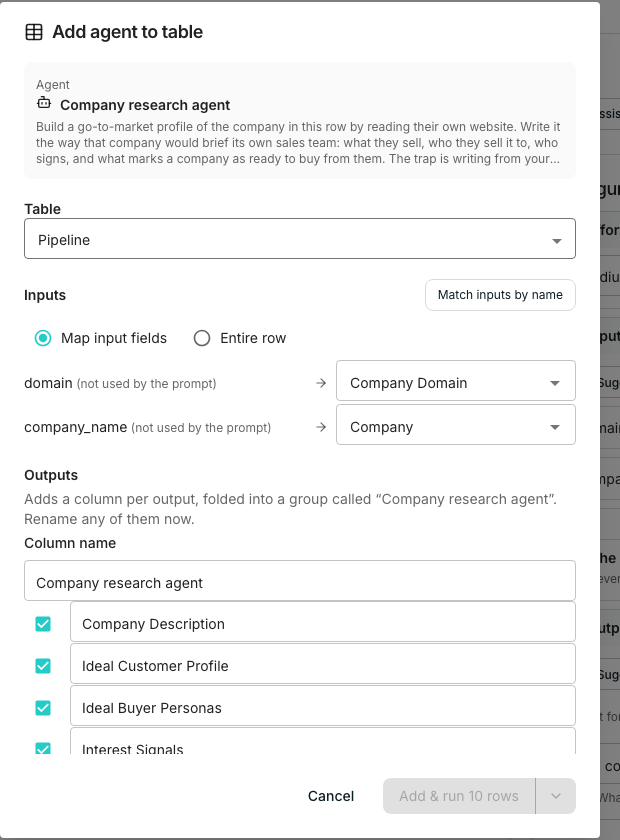This screenshot has height=840, width=620.
Task: Click the table grid icon beside the dialog title
Action: (34, 32)
